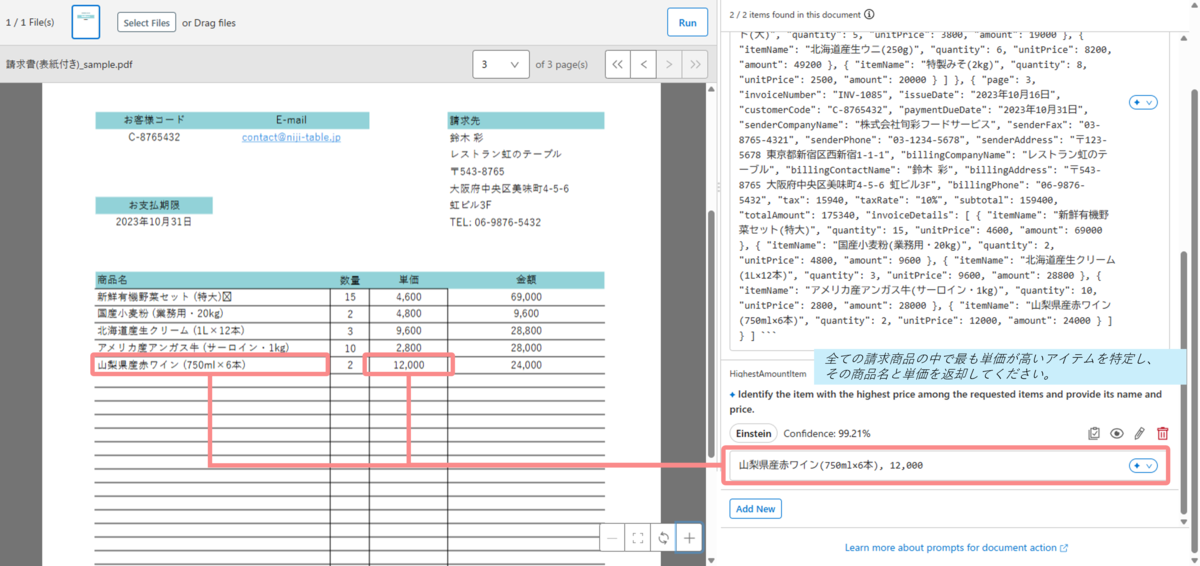Rotate the document preview
1200x566 pixels.
coord(663,538)
